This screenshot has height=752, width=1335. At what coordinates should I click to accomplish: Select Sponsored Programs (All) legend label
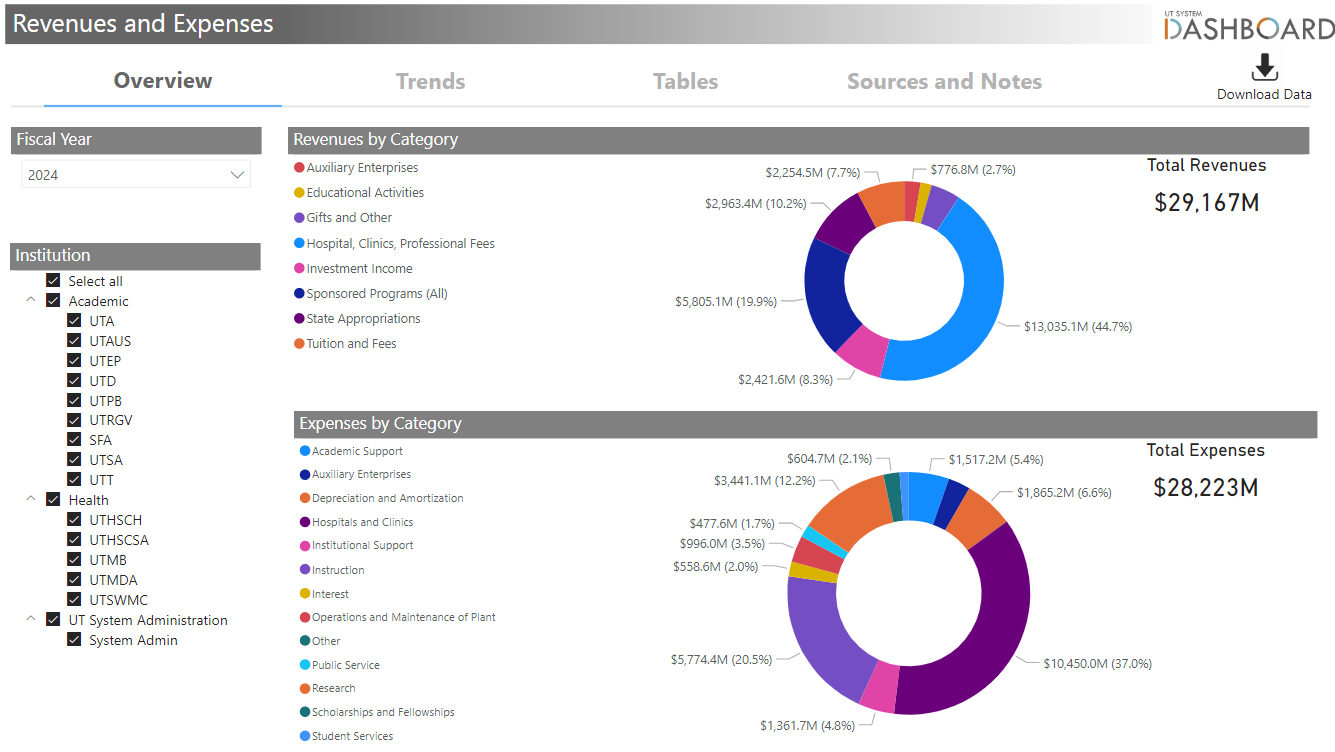[377, 293]
